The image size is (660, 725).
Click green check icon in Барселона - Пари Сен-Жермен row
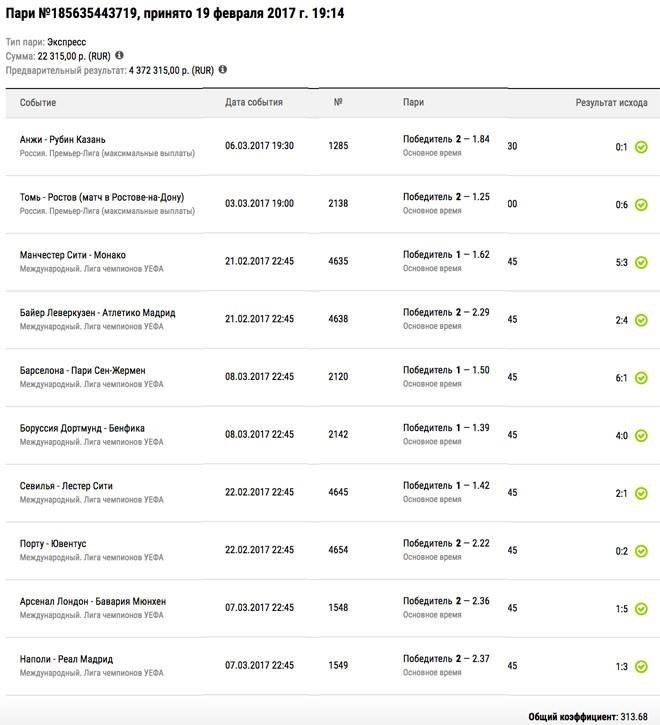(x=641, y=378)
